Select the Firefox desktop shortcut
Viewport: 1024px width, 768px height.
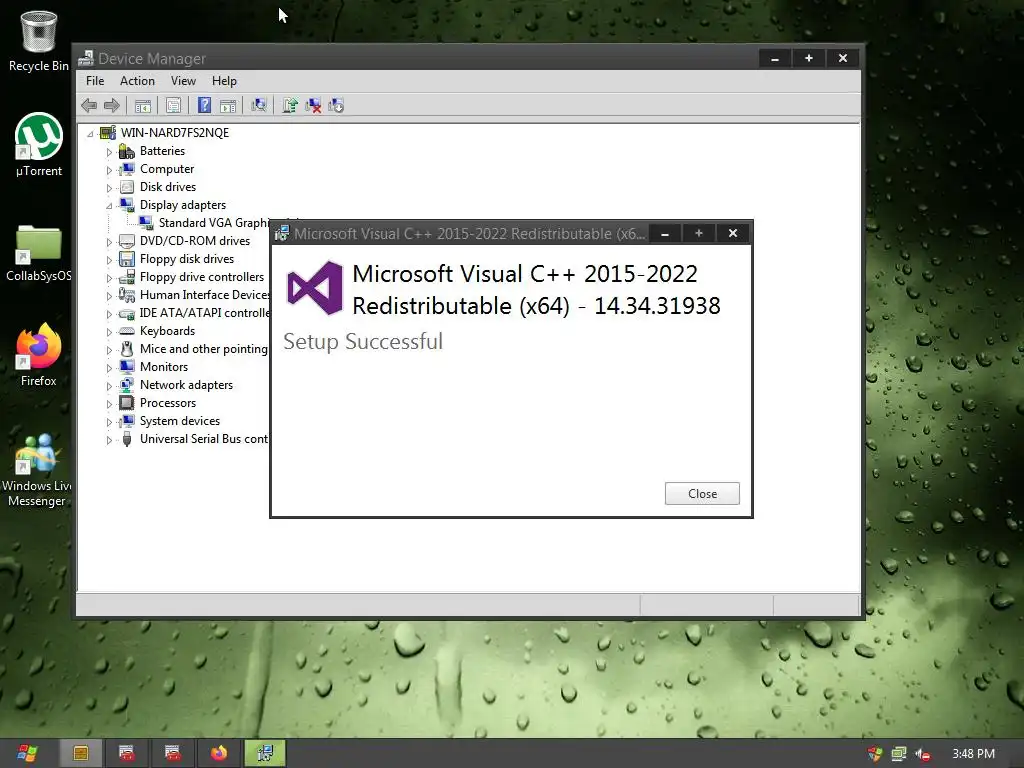tap(39, 355)
